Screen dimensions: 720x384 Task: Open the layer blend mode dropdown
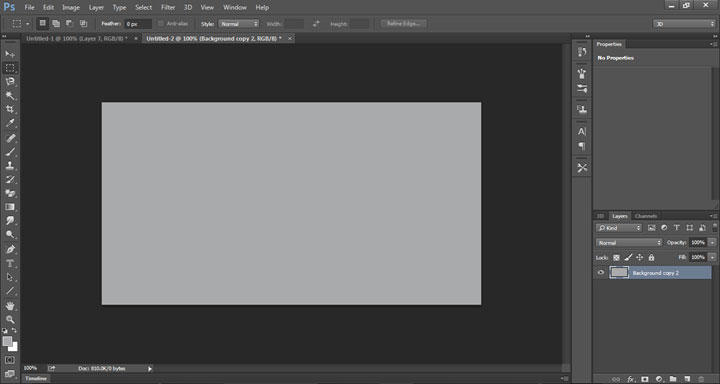629,242
